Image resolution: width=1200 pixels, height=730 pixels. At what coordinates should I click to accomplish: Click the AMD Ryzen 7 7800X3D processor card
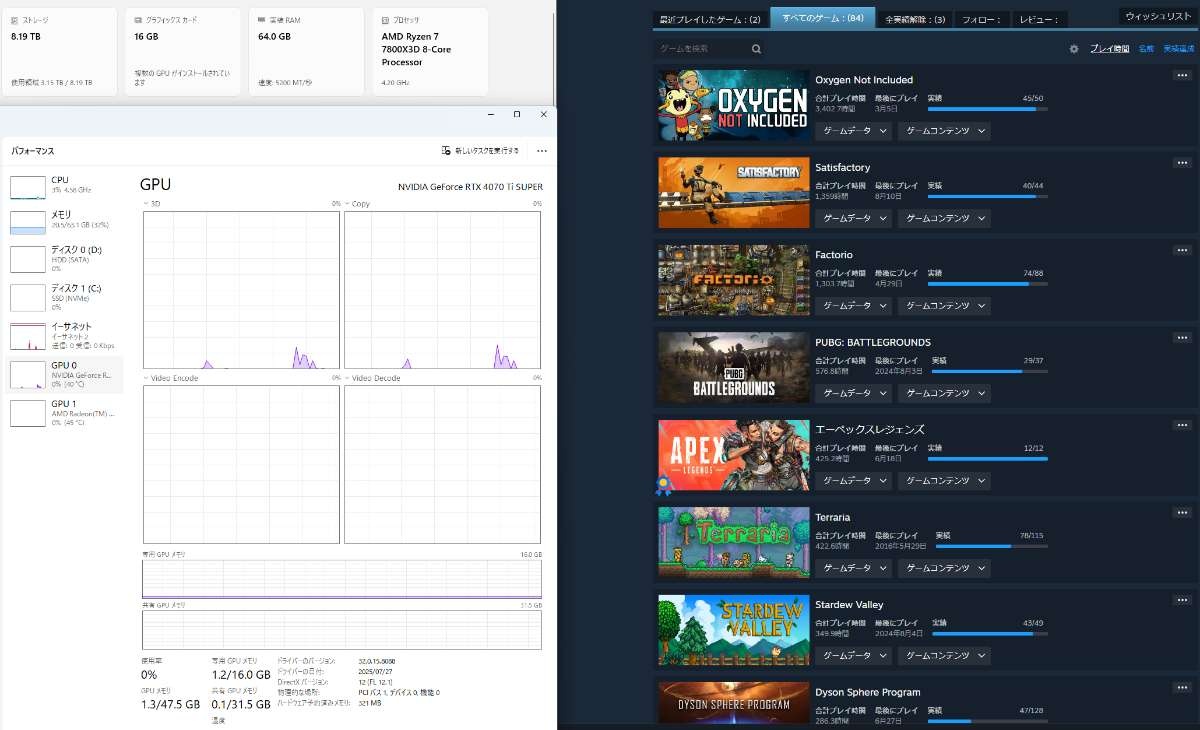[x=430, y=52]
